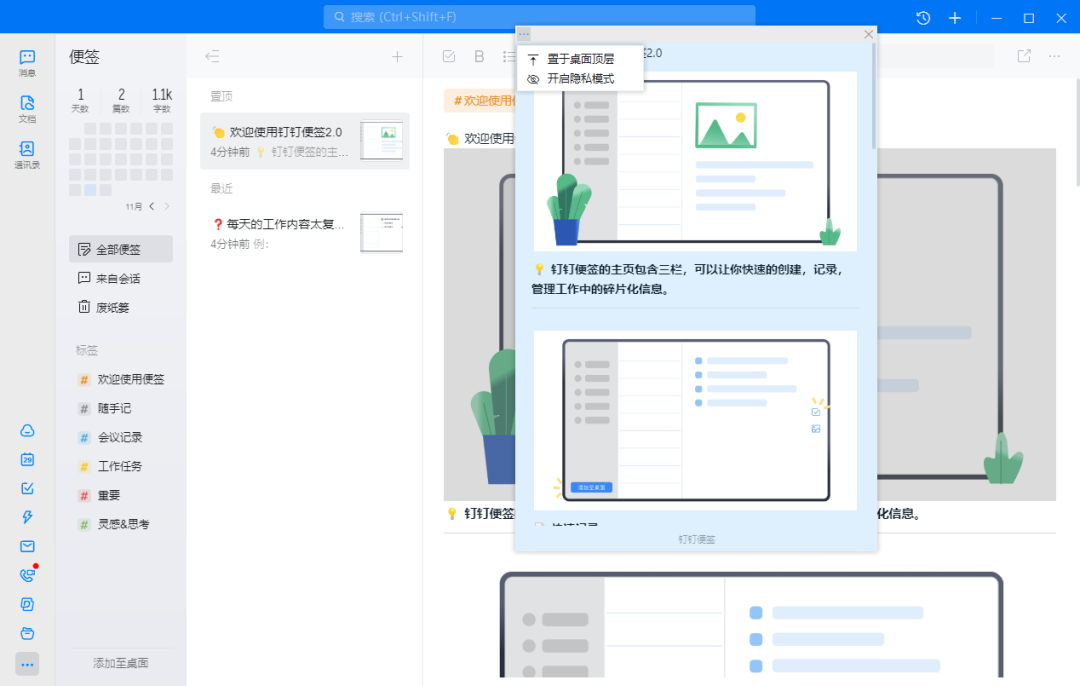
Task: Open the phone call sidebar icon
Action: (x=27, y=575)
